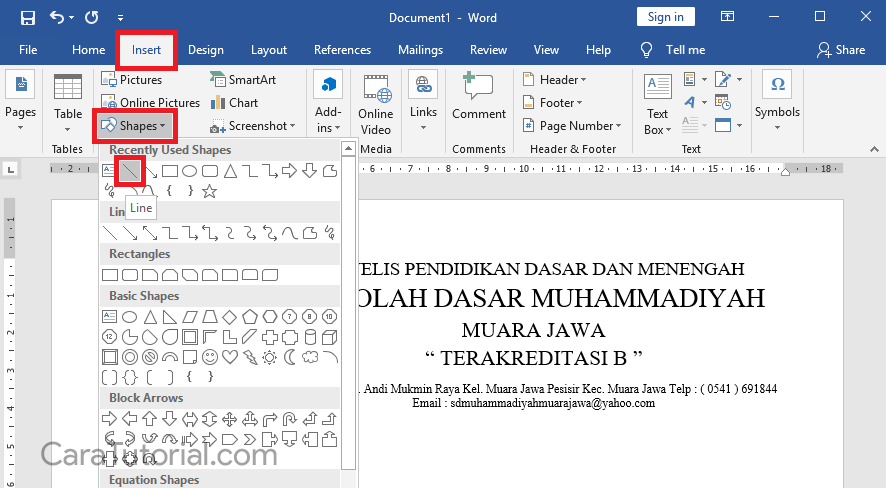Image resolution: width=886 pixels, height=488 pixels.
Task: Select the right-pointing block arrow in Block Arrows
Action: click(110, 419)
